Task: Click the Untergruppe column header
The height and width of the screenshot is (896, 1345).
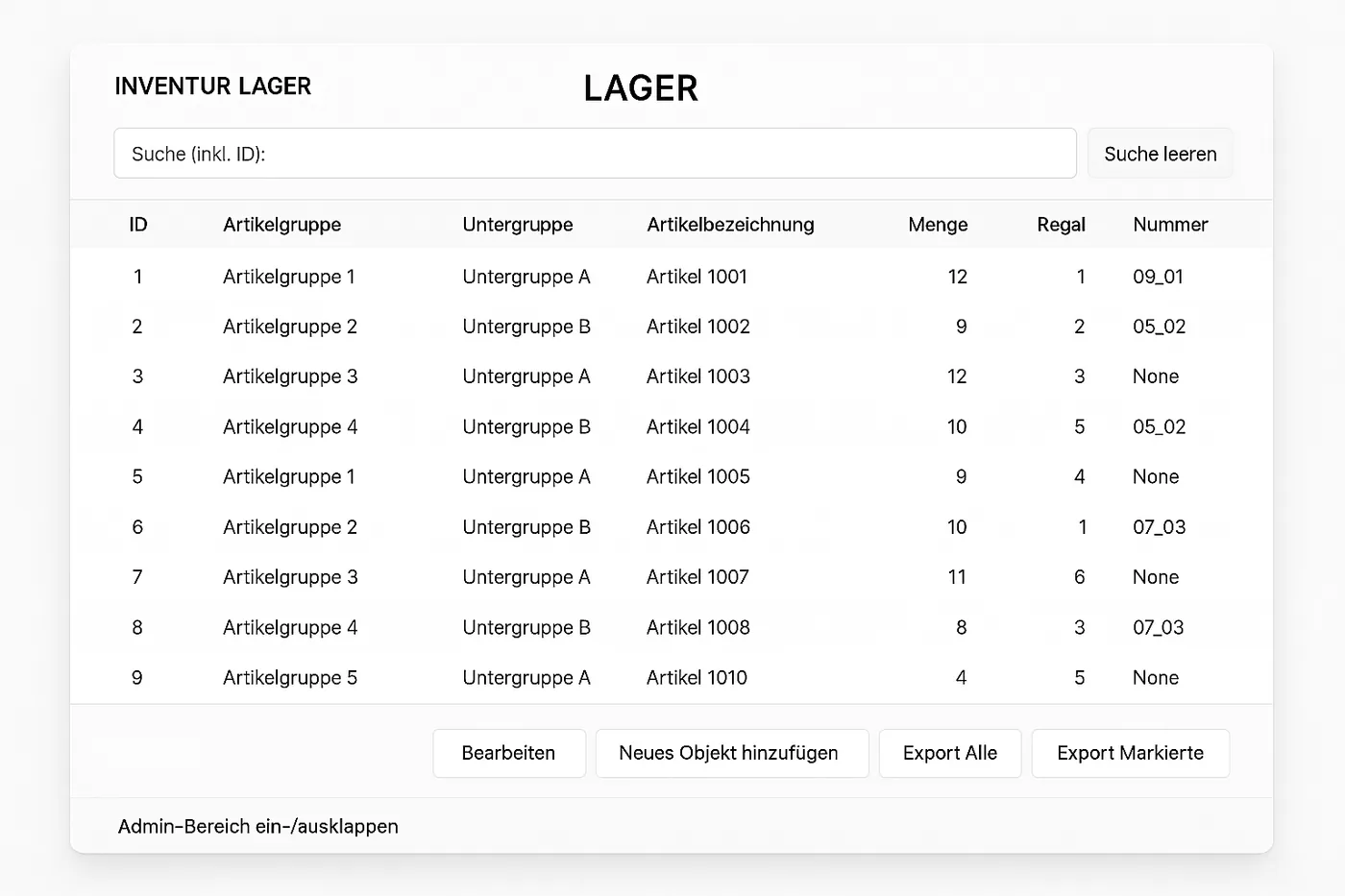Action: (x=518, y=225)
